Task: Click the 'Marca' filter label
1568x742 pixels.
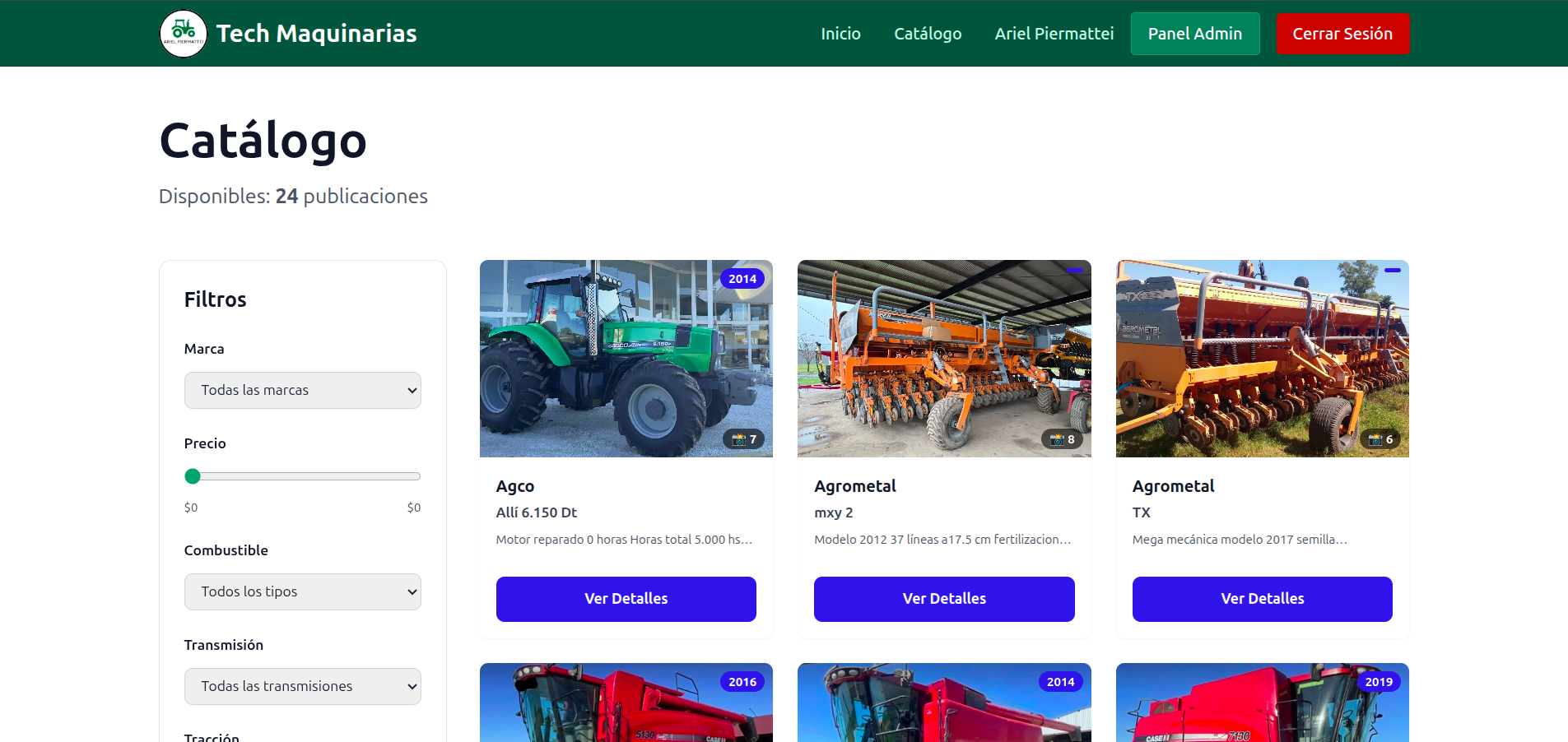Action: (x=204, y=349)
